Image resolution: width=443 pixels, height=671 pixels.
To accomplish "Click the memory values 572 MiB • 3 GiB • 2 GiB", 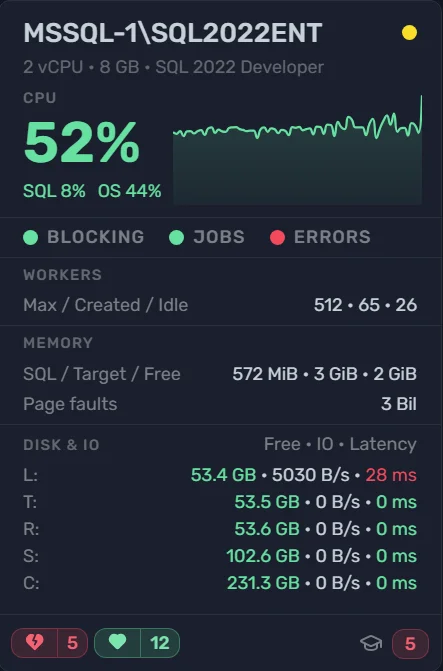I will click(324, 374).
